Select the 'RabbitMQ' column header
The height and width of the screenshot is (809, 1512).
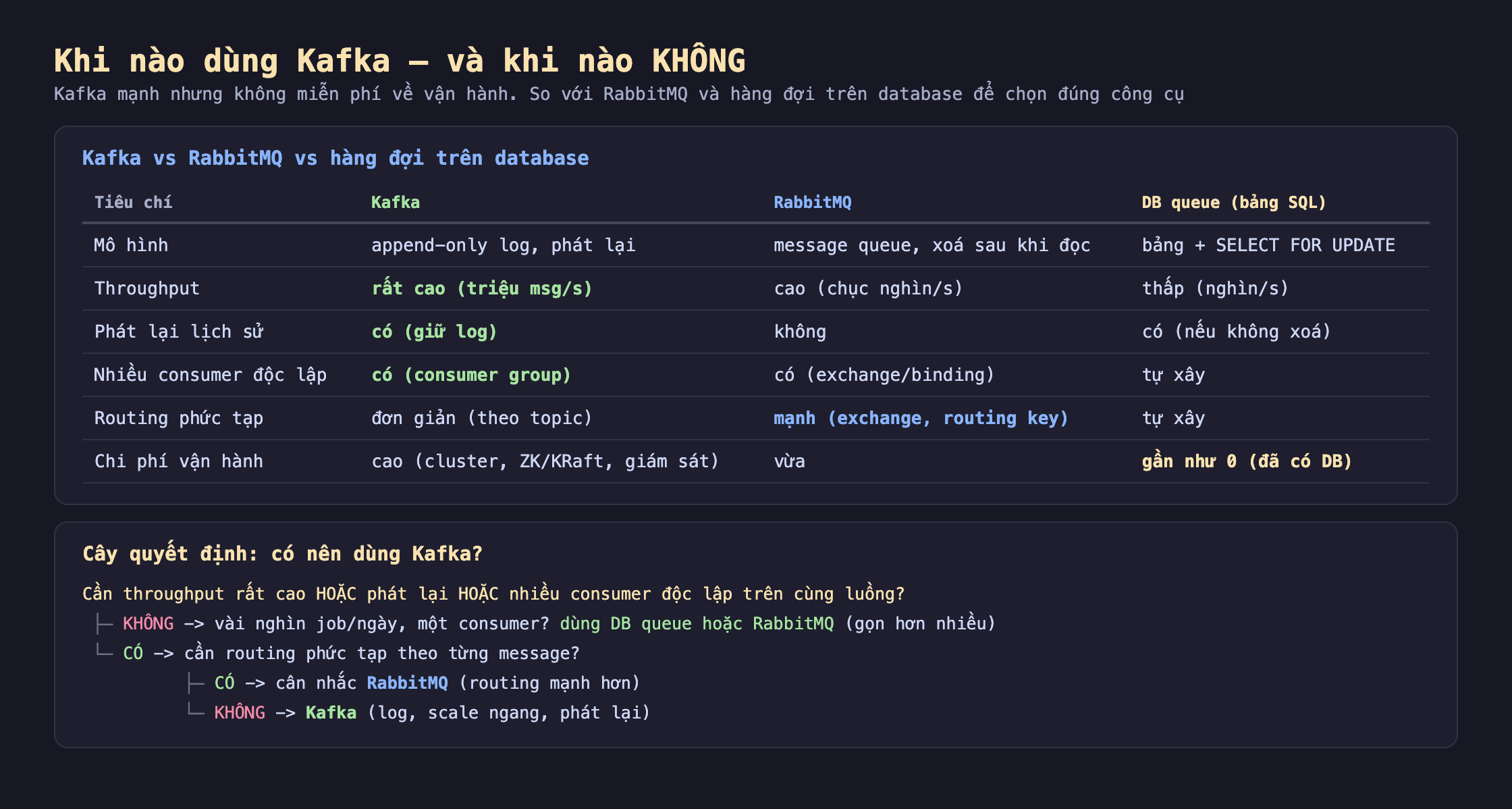(x=813, y=202)
